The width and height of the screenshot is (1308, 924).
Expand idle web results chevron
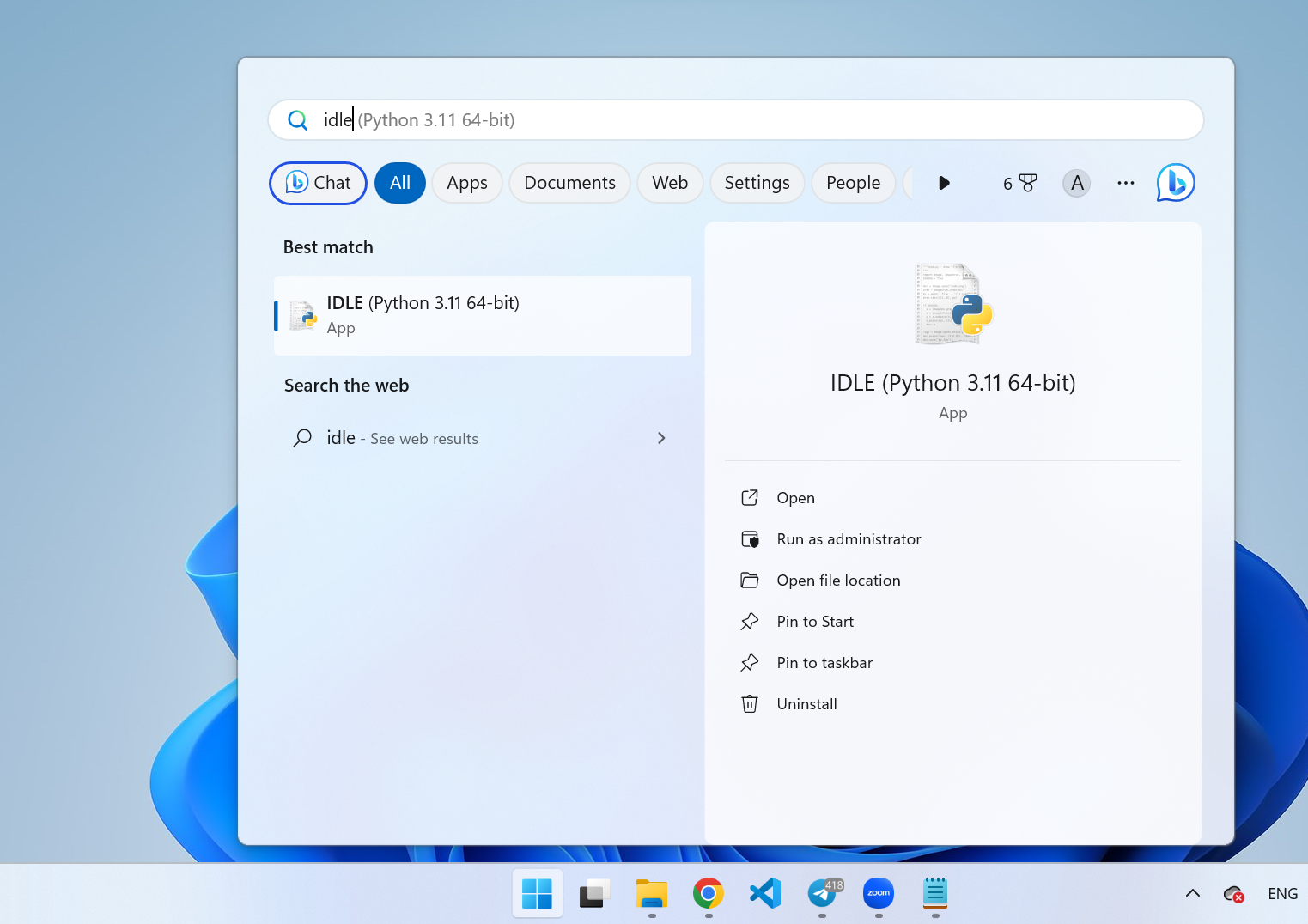click(660, 438)
